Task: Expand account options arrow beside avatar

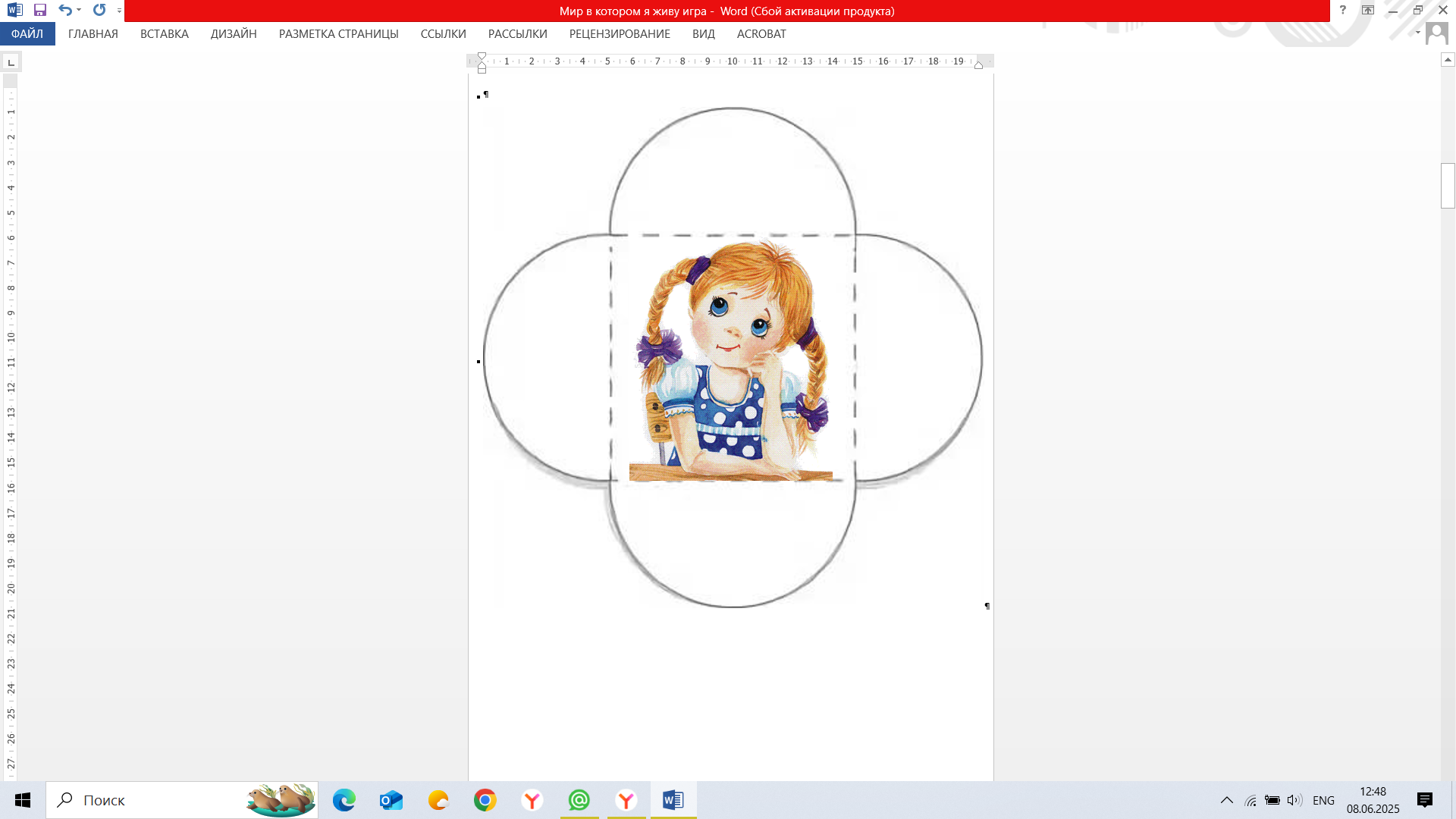Action: click(1417, 33)
